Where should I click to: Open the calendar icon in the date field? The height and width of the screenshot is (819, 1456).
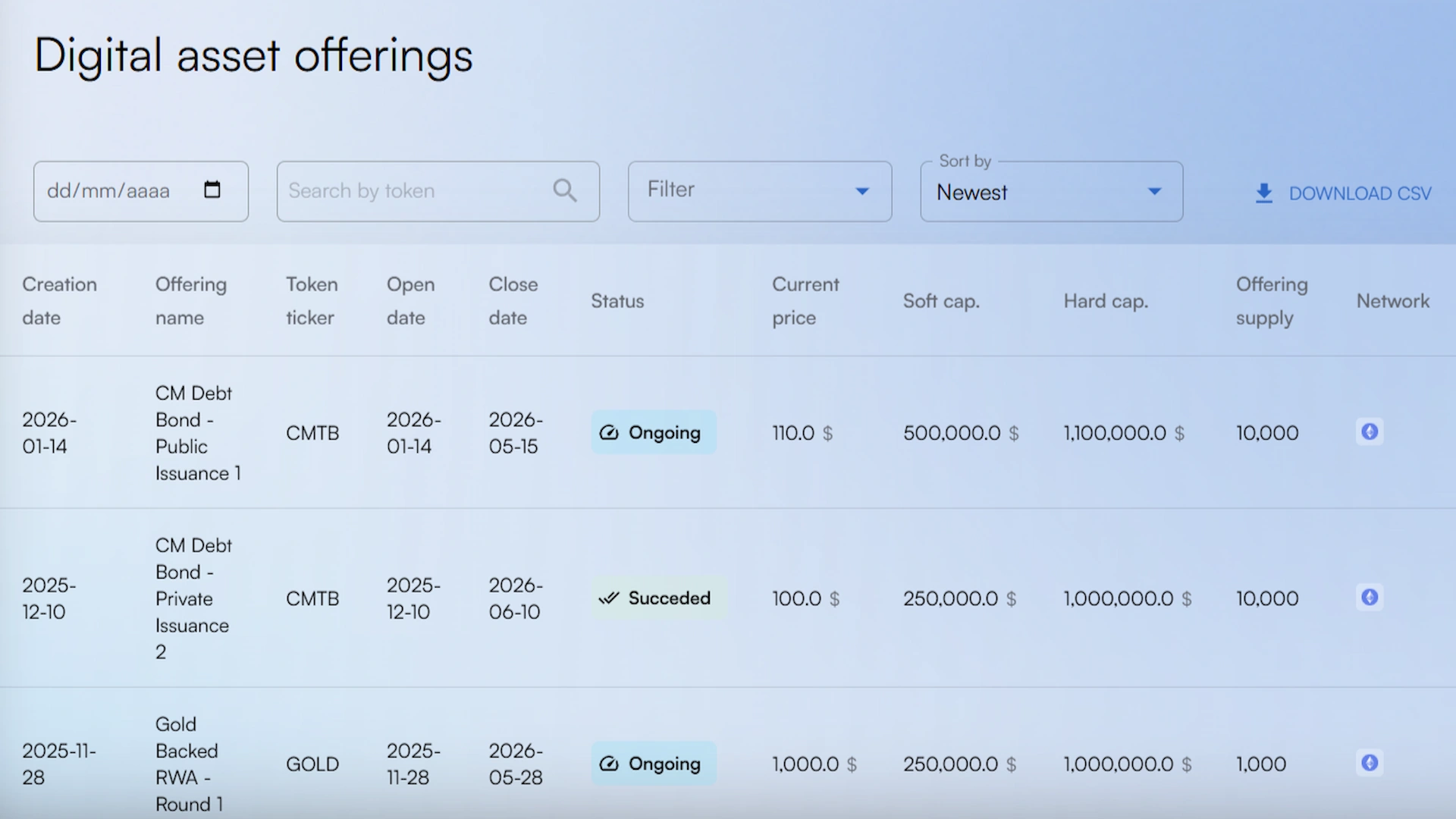213,190
